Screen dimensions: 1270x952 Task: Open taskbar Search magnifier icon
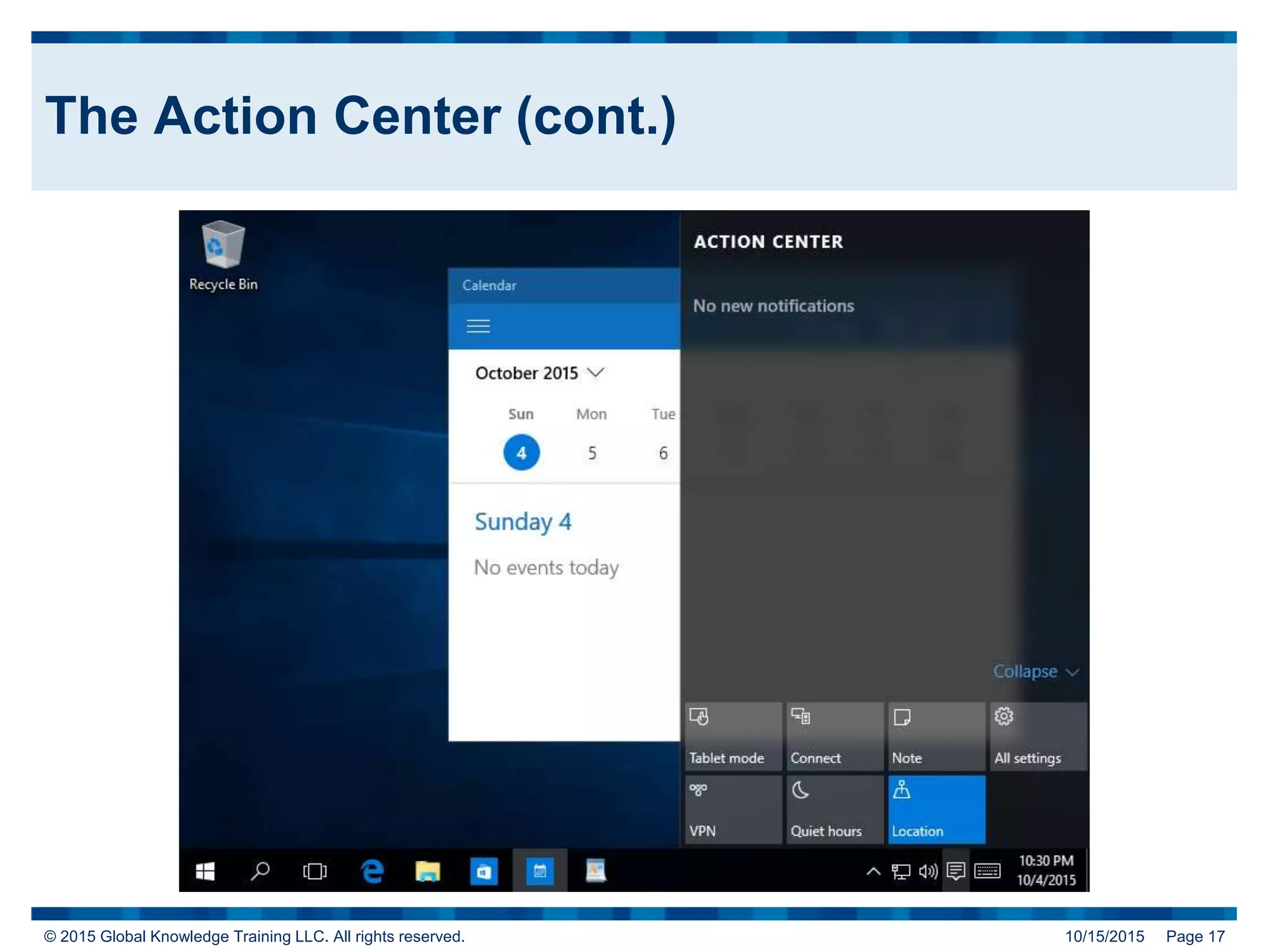pos(260,871)
